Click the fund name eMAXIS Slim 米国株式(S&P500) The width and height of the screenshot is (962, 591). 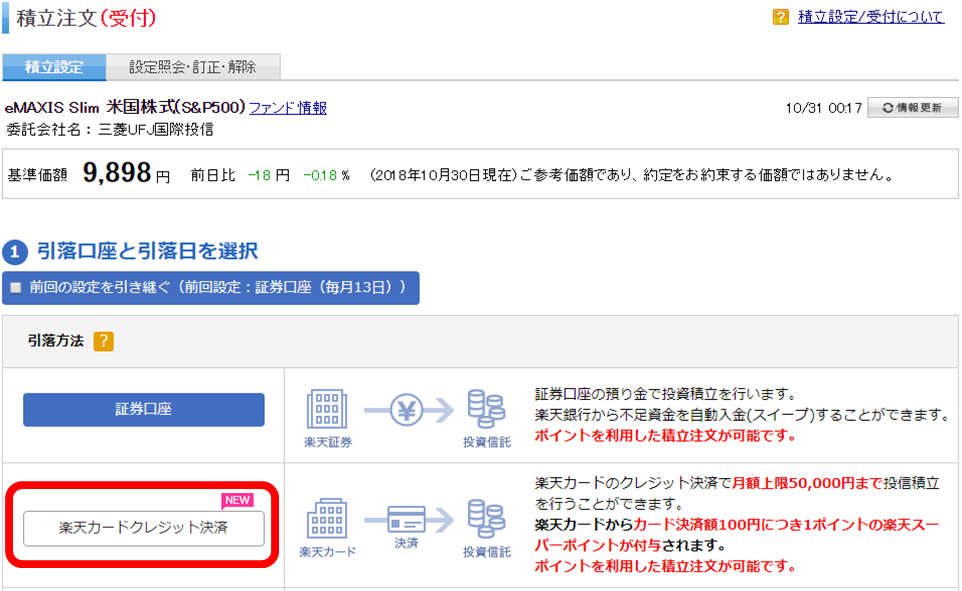[125, 107]
